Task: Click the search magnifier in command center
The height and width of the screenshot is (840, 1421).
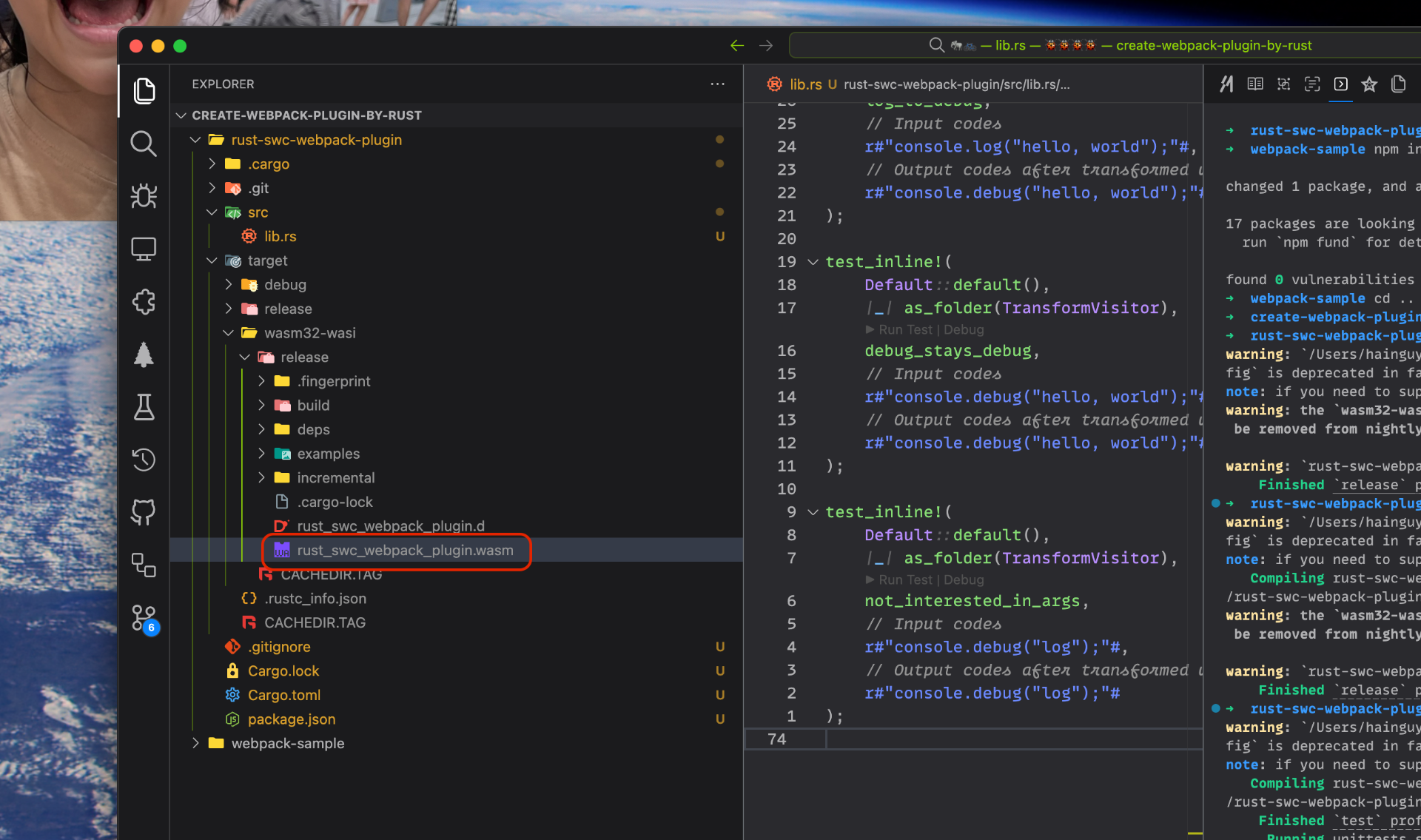Action: coord(936,45)
